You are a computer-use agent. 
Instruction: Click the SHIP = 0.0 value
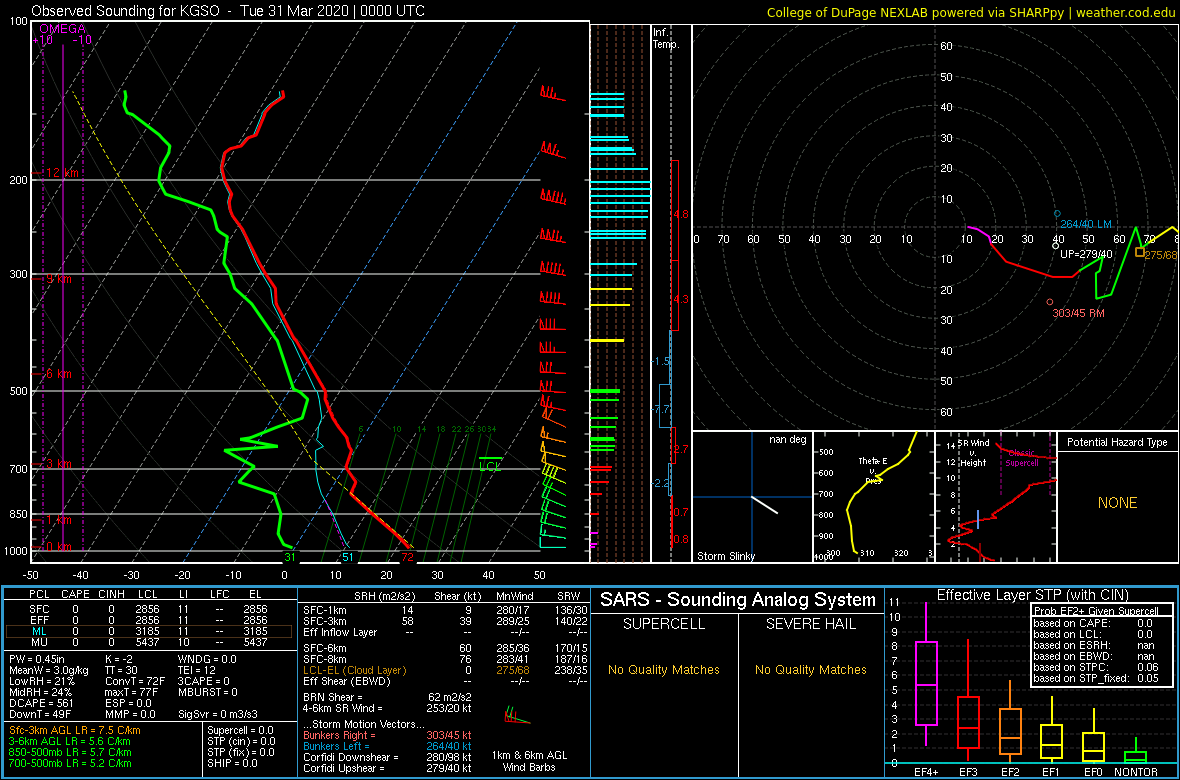point(233,763)
